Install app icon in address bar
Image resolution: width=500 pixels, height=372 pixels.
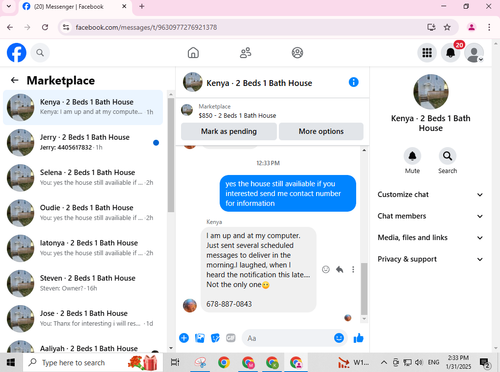click(x=431, y=27)
